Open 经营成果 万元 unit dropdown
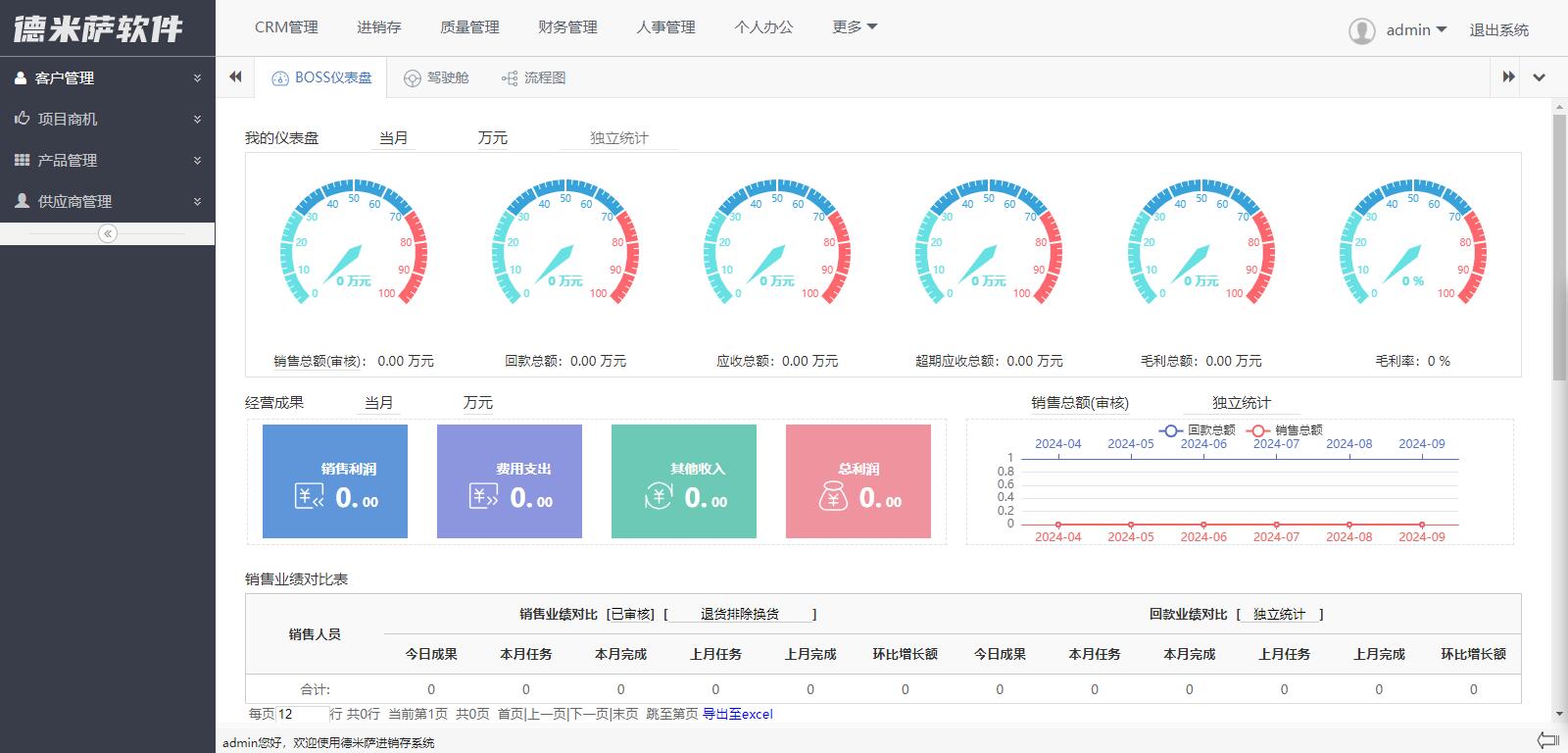The width and height of the screenshot is (1568, 753). (x=478, y=403)
